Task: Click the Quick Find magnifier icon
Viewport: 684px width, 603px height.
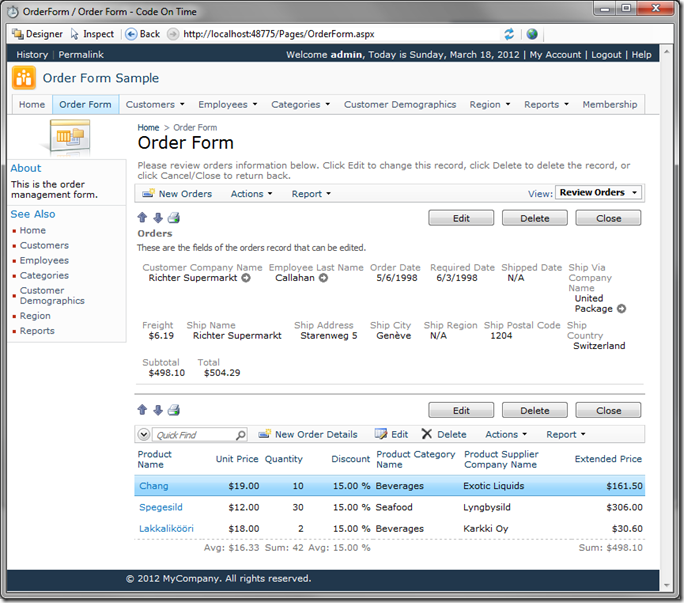Action: coord(240,435)
